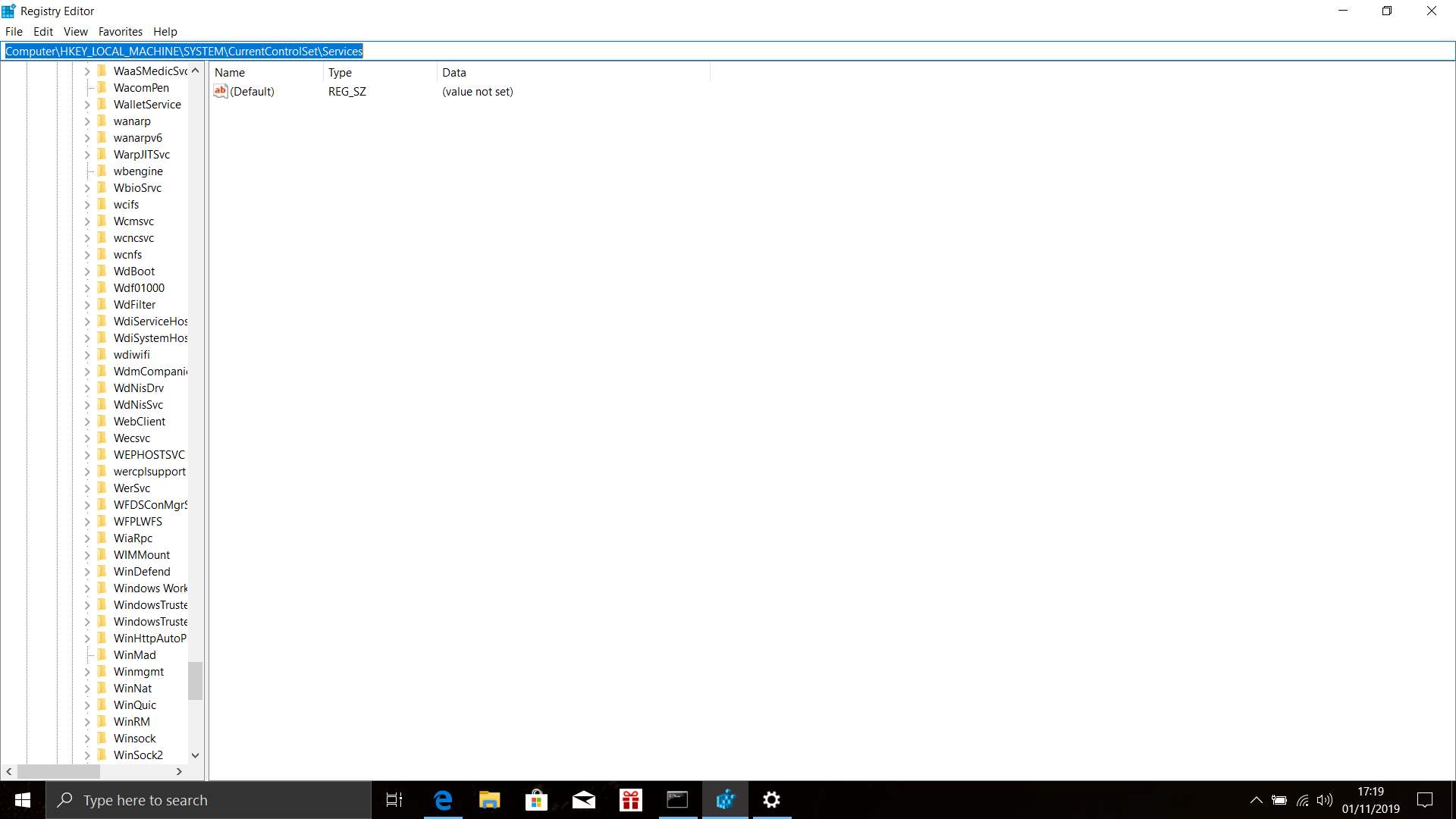Select the wdiwifi folder icon
Image resolution: width=1456 pixels, height=819 pixels.
pos(102,354)
